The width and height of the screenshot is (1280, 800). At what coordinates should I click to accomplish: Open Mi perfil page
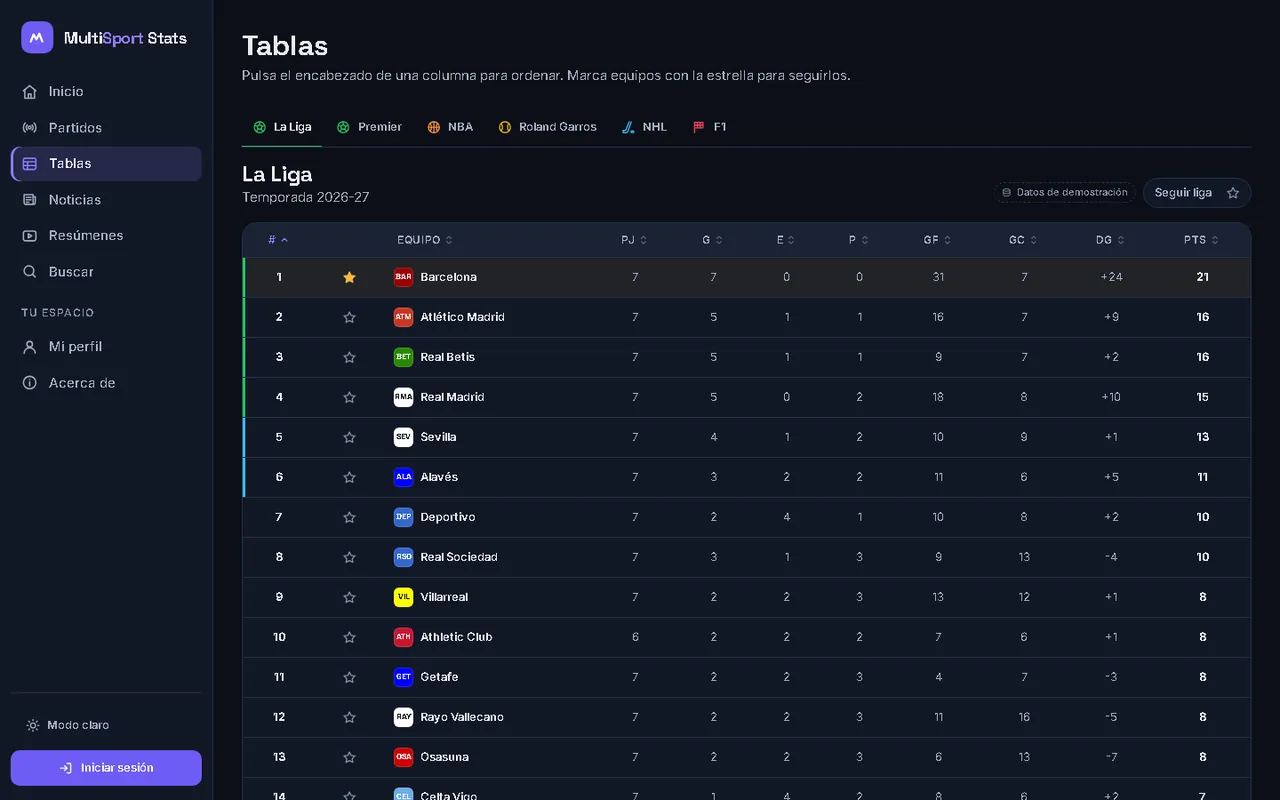(106, 346)
